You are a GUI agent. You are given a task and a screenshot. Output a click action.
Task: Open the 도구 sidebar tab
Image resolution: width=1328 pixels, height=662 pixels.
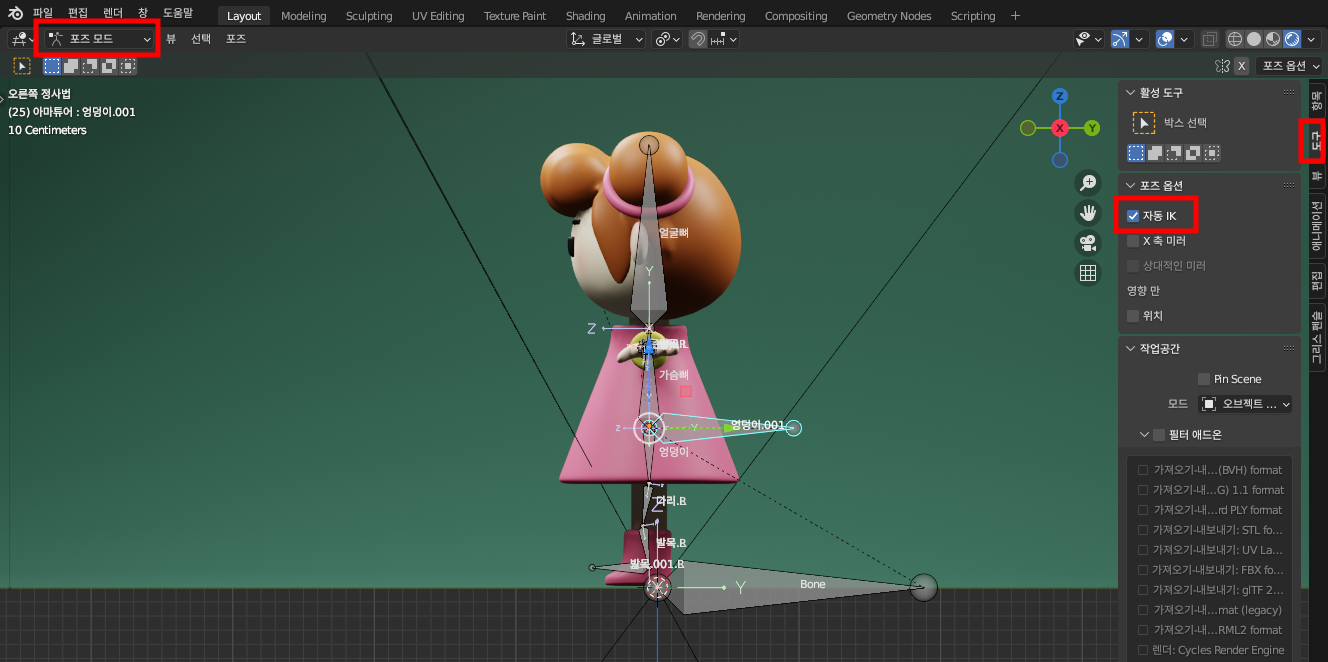pyautogui.click(x=1316, y=142)
